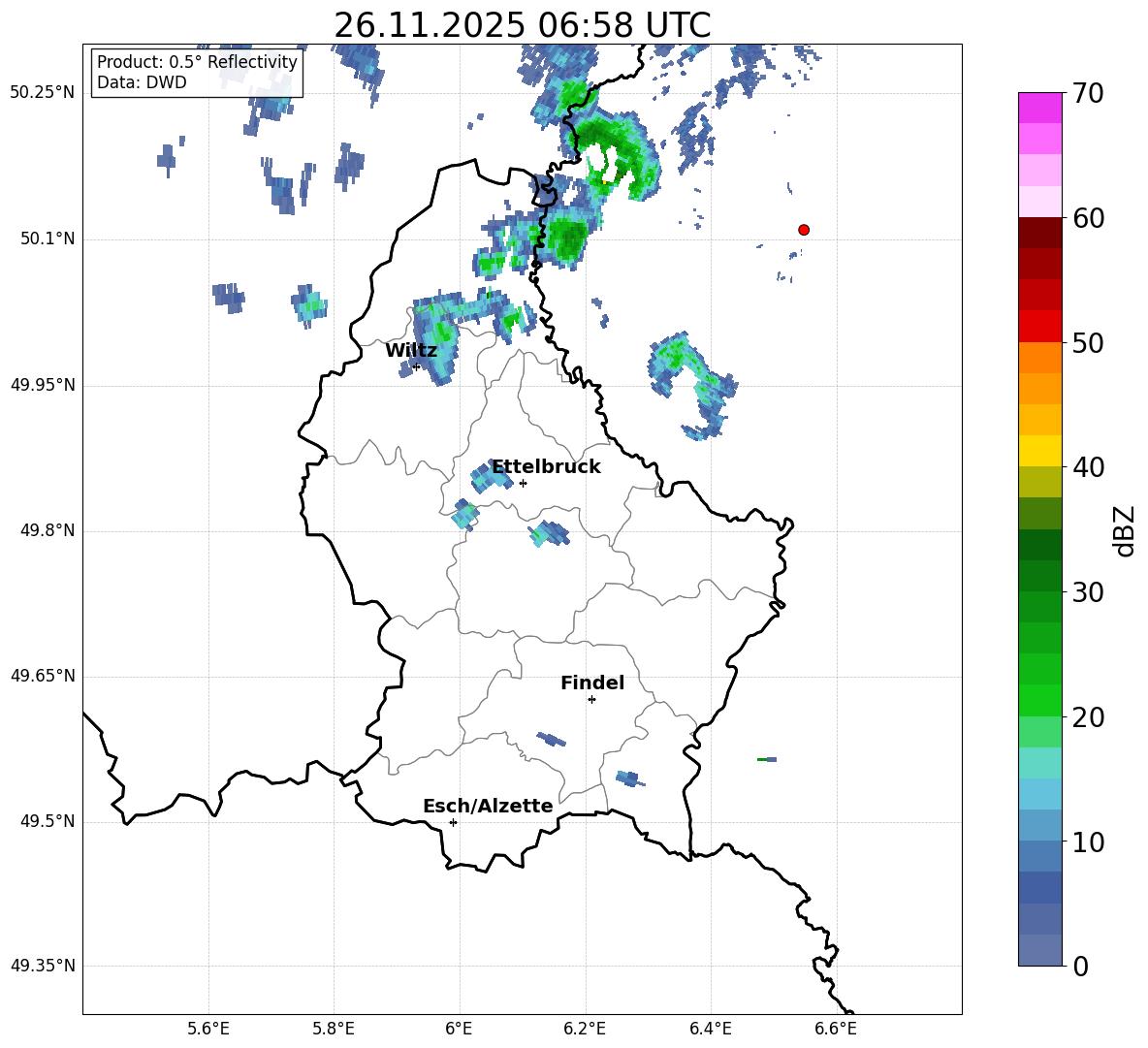Image resolution: width=1148 pixels, height=1048 pixels.
Task: Pick the dark maroon colorbar segment below 60
Action: (1040, 233)
